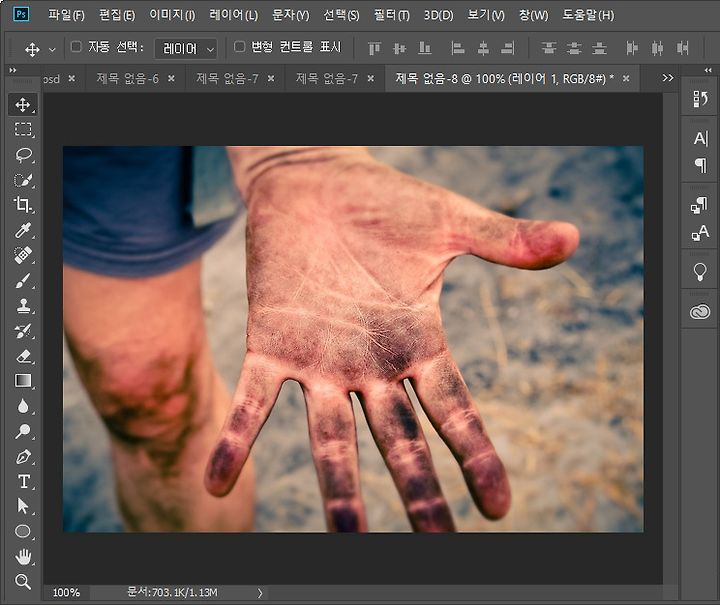Image resolution: width=720 pixels, height=605 pixels.
Task: Select the Path Selection tool
Action: (23, 506)
